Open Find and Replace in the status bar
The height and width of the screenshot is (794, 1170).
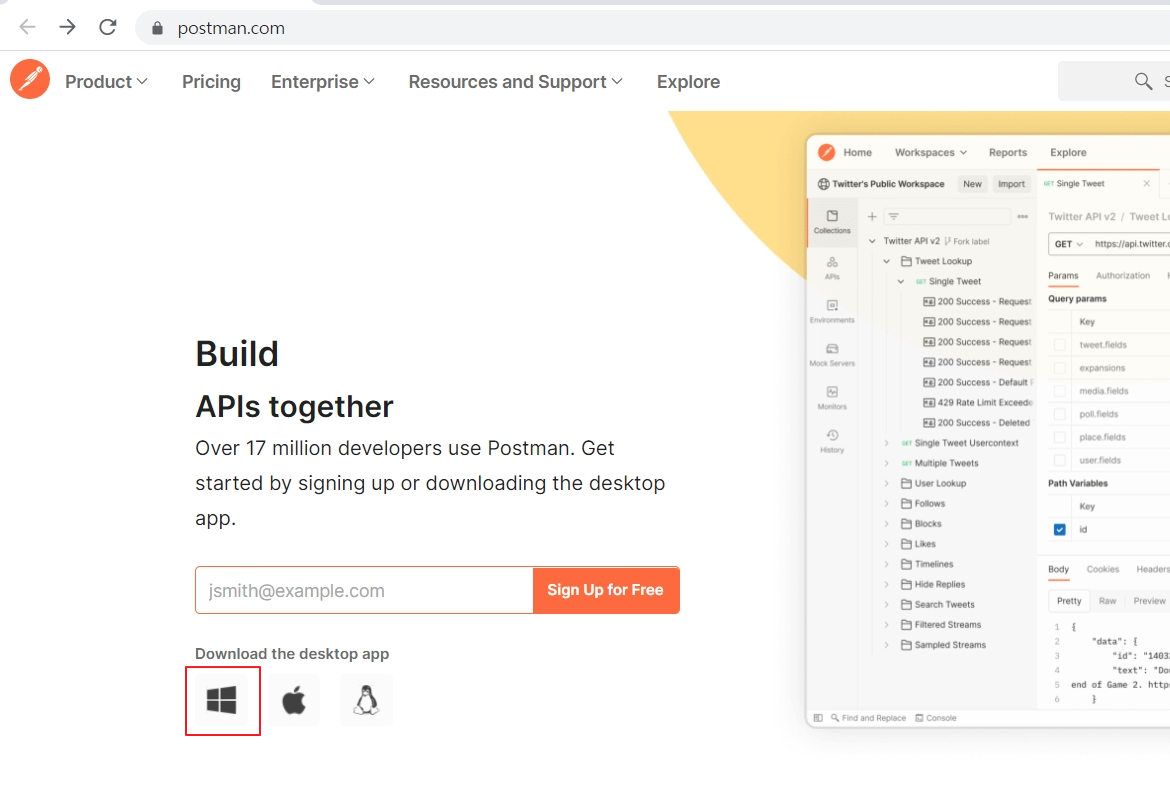tap(868, 718)
